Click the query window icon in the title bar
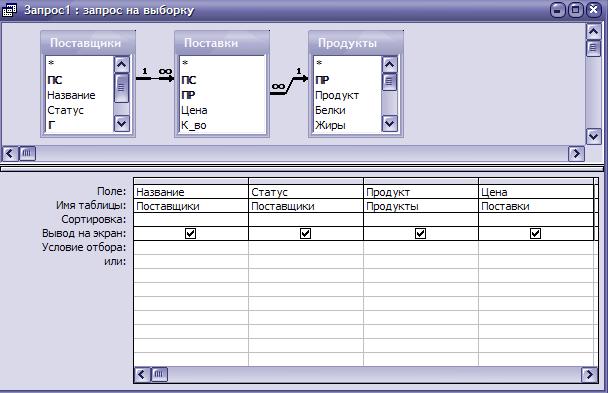Screen dimensions: 608x393 click(x=9, y=10)
